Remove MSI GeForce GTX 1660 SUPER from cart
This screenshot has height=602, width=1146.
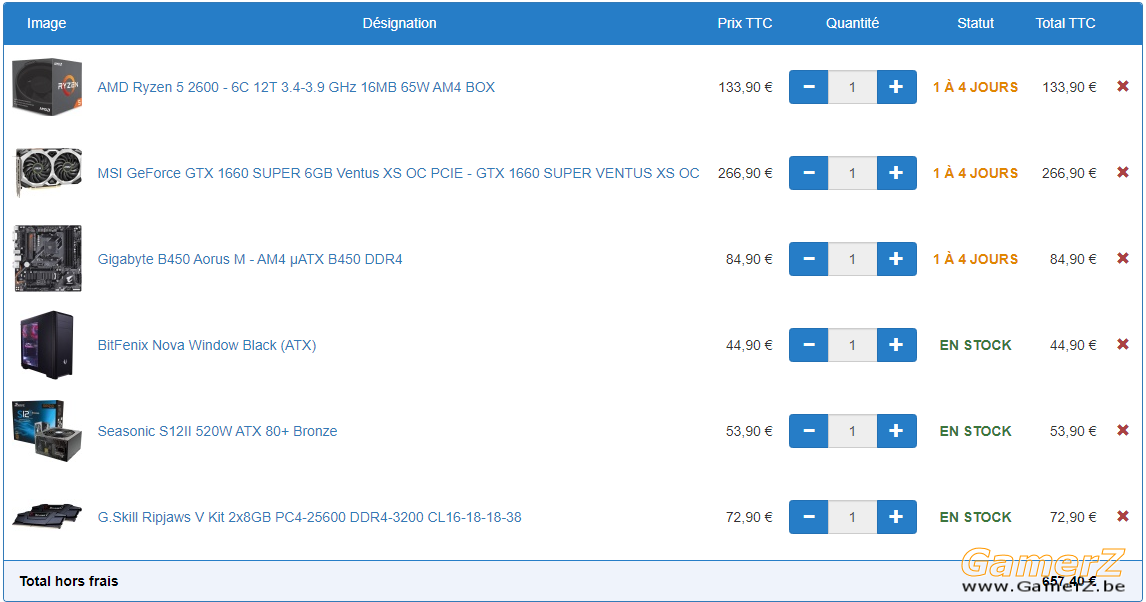[x=1123, y=172]
